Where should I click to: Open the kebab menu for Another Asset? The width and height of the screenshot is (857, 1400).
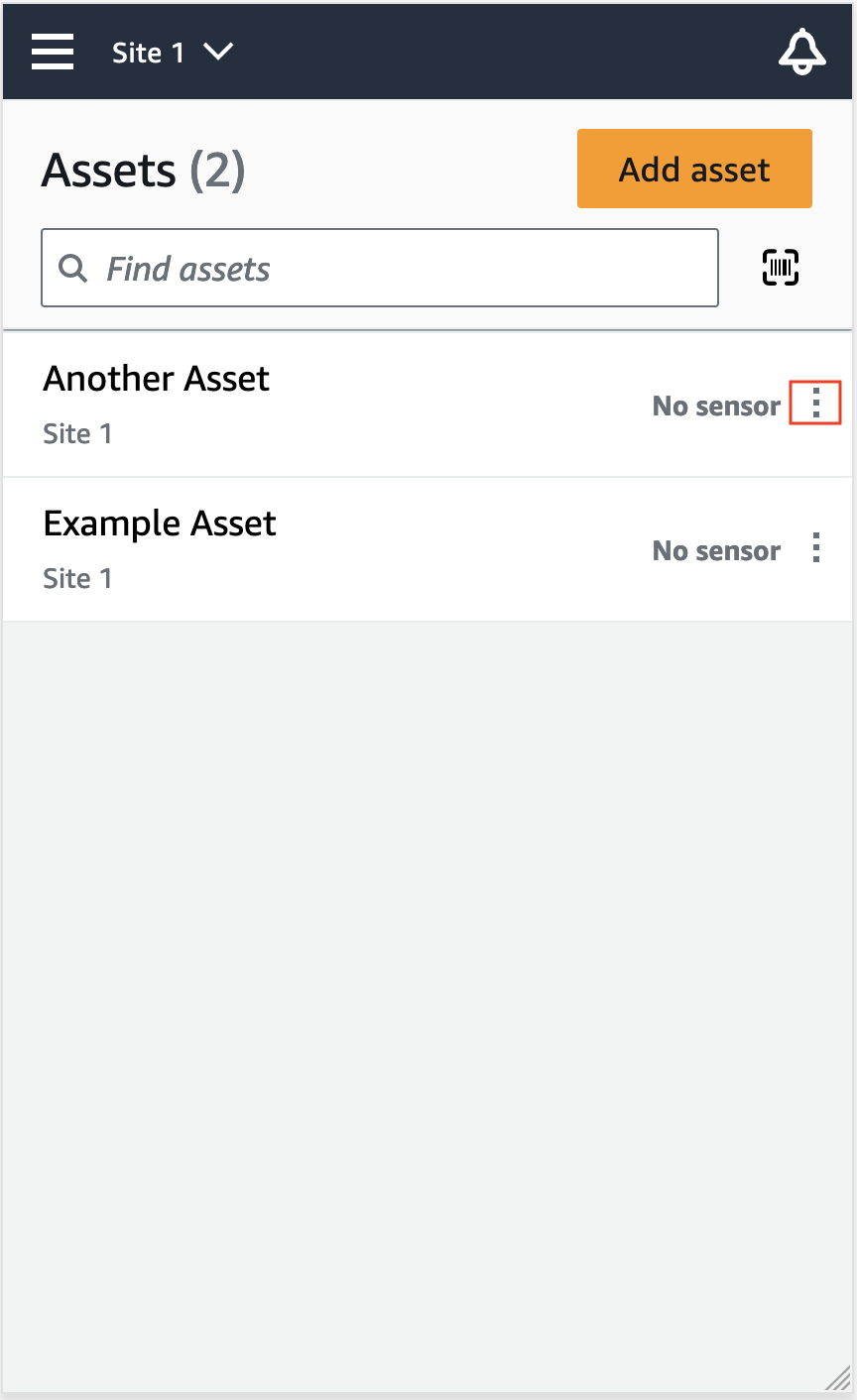pyautogui.click(x=815, y=403)
